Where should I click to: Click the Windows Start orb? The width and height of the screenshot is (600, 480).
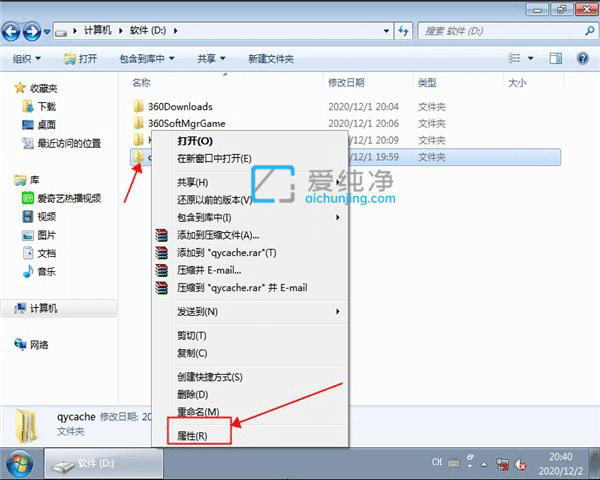(x=20, y=464)
